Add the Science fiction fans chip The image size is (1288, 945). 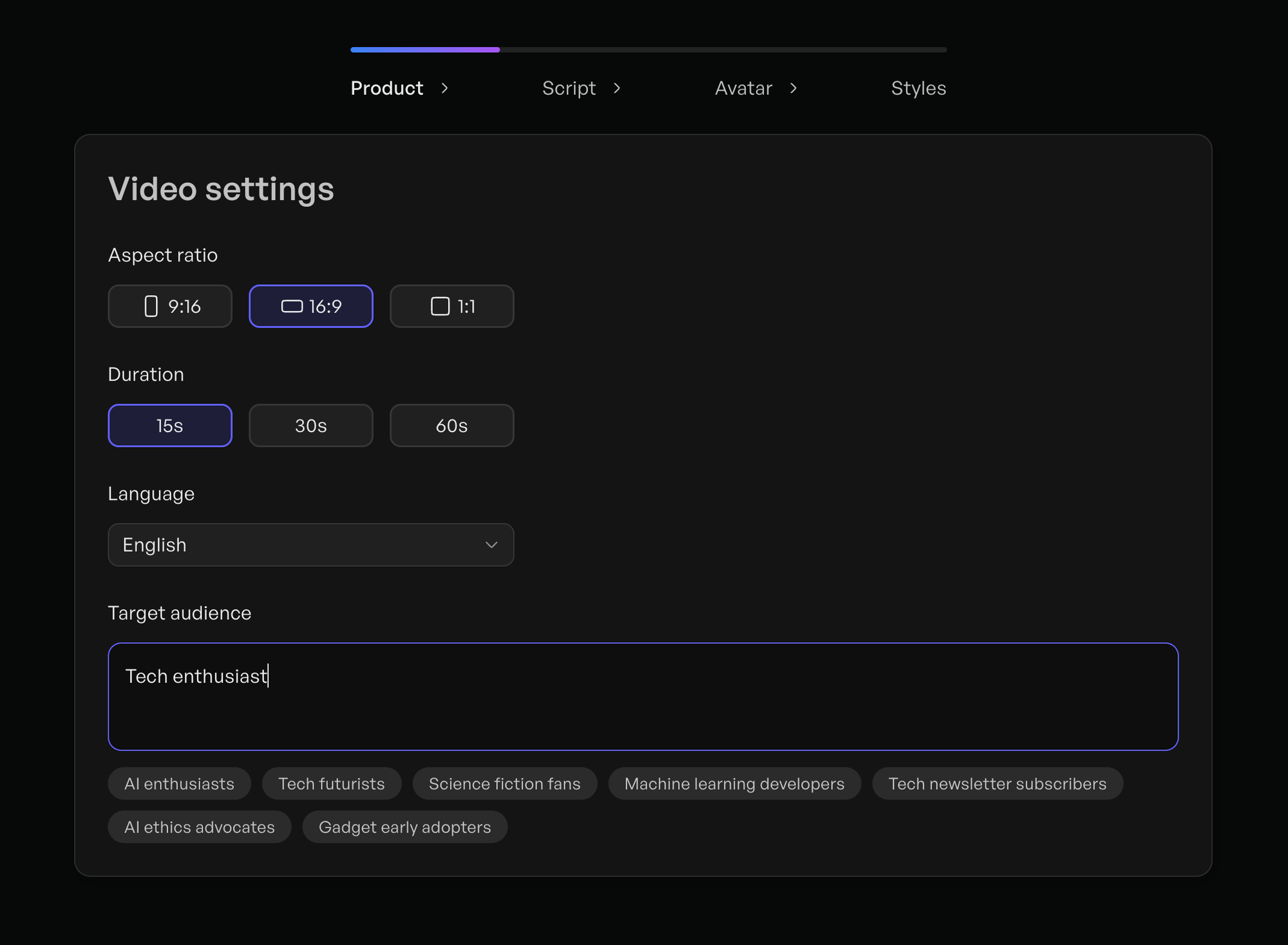point(504,783)
